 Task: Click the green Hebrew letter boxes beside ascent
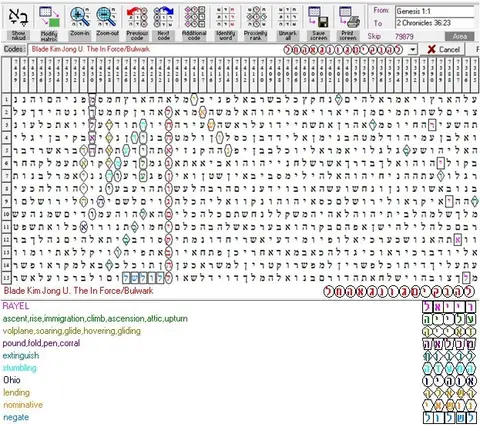449,319
